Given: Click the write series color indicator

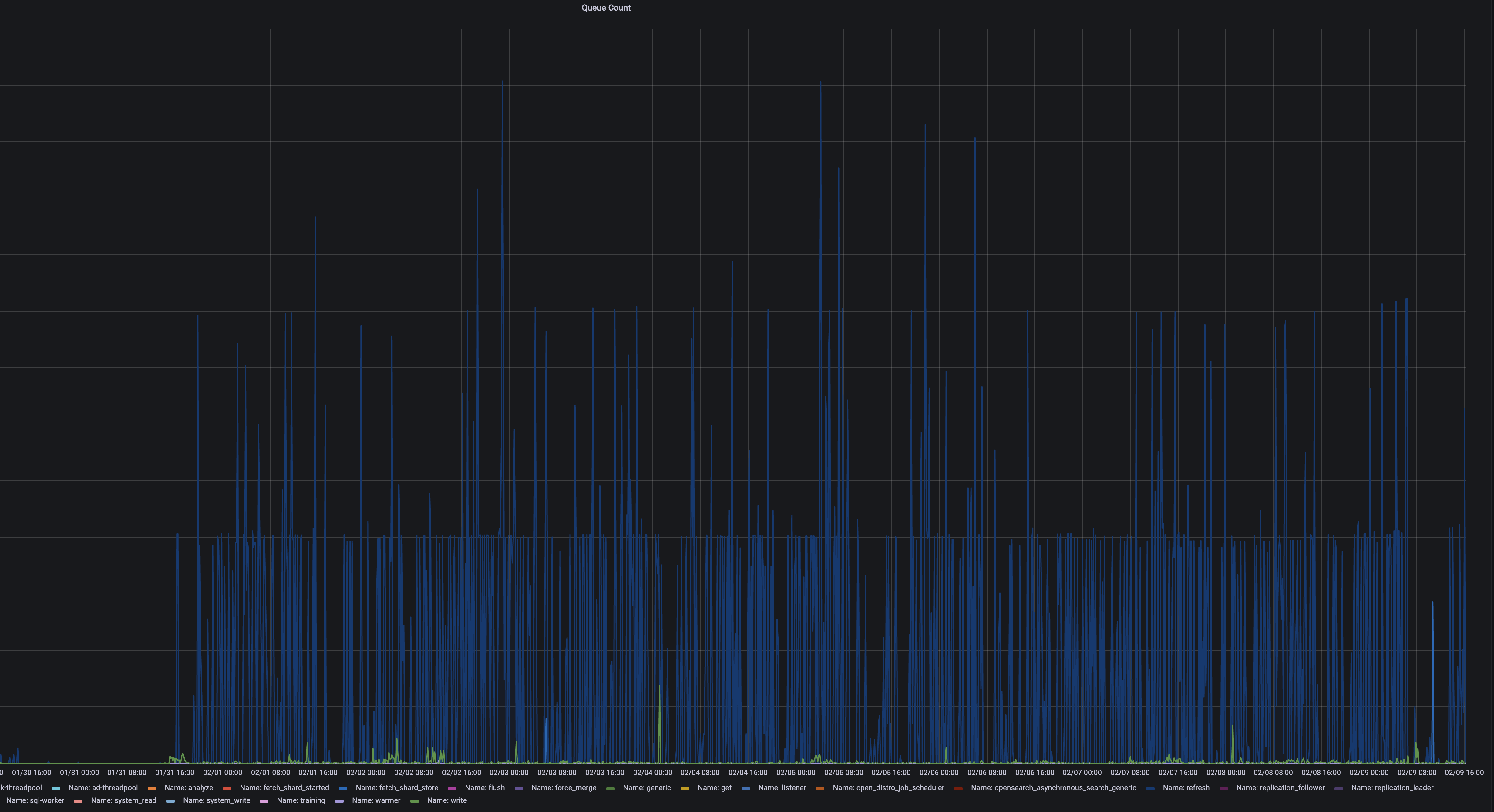Looking at the screenshot, I should 414,800.
